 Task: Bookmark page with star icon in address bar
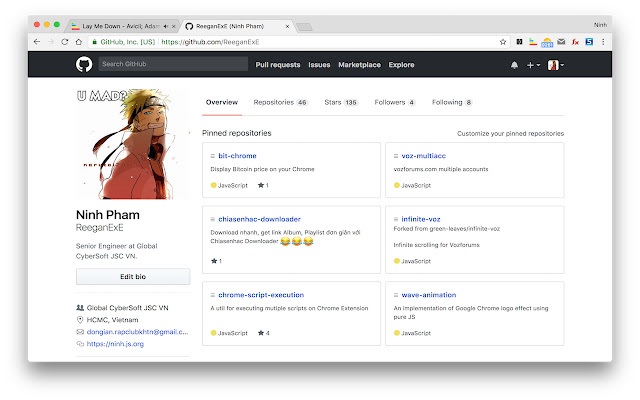503,42
